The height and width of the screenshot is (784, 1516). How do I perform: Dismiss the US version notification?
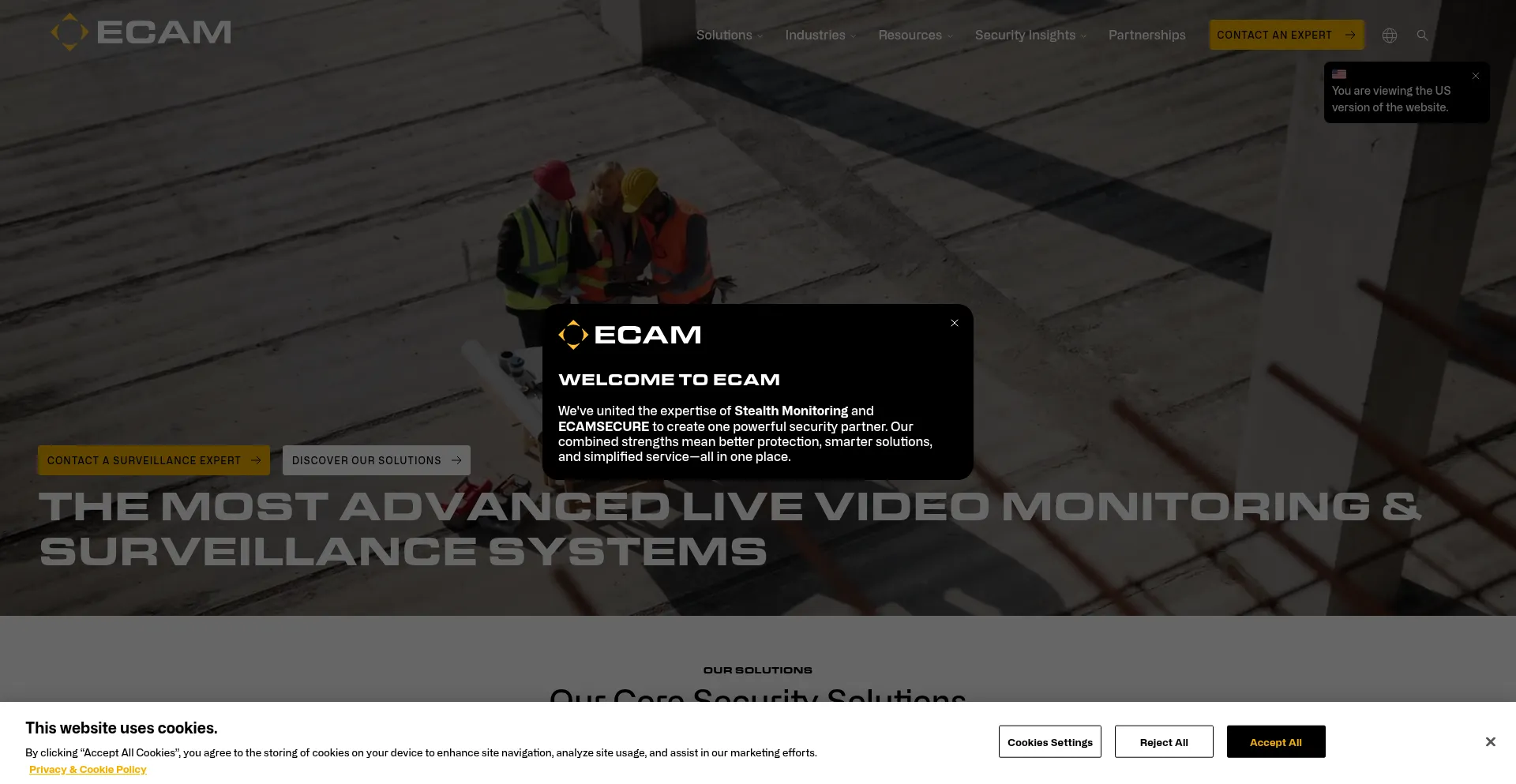click(x=1475, y=76)
